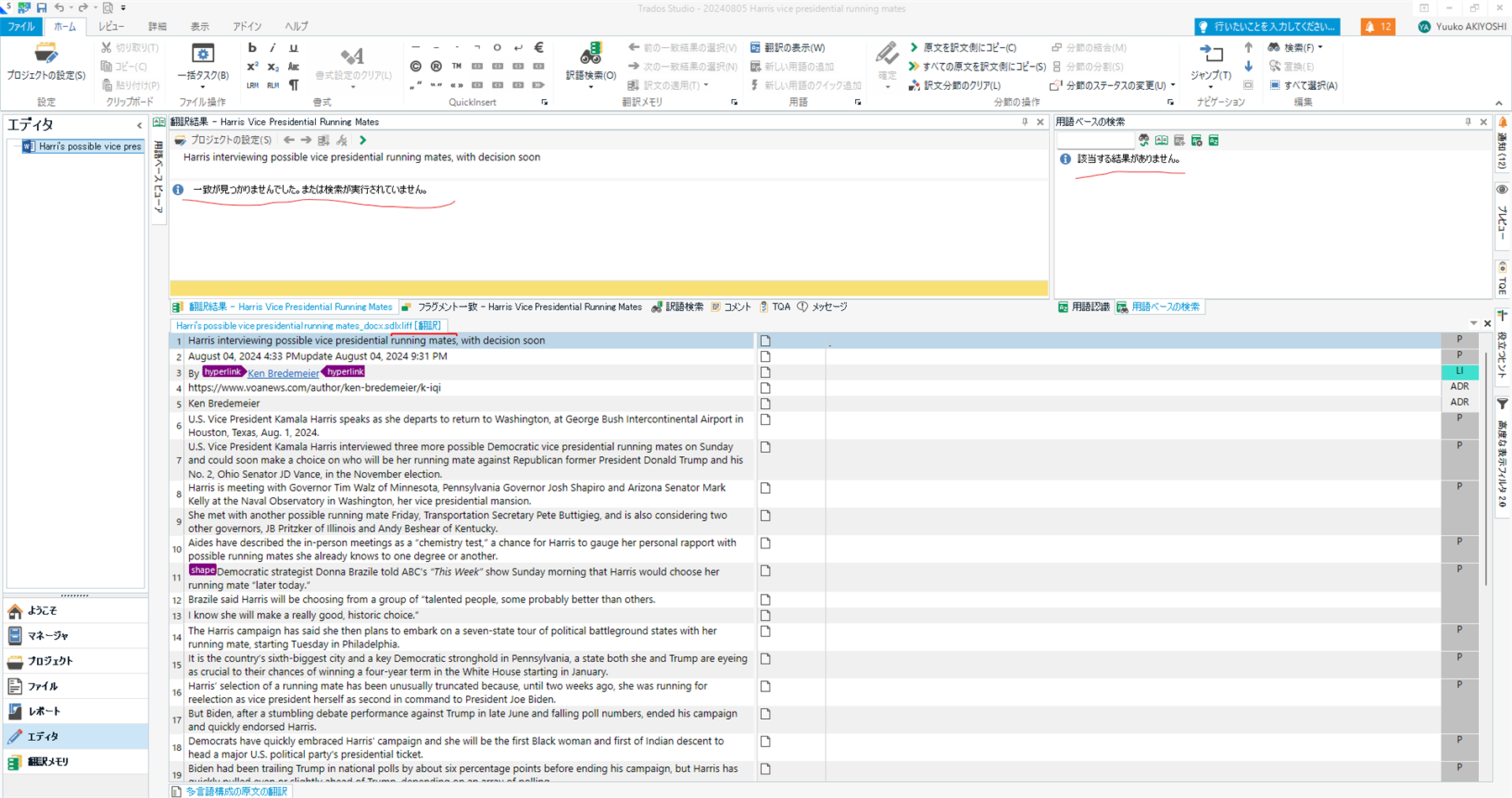Open the ようこそ view in sidebar
Viewport: 1512px width, 798px height.
76,611
